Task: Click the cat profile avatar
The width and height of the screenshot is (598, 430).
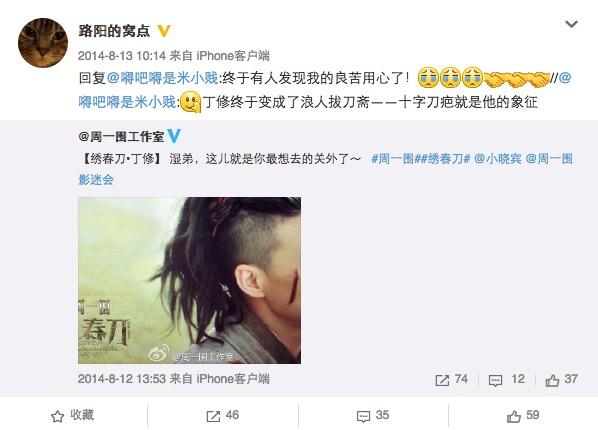Action: click(43, 43)
